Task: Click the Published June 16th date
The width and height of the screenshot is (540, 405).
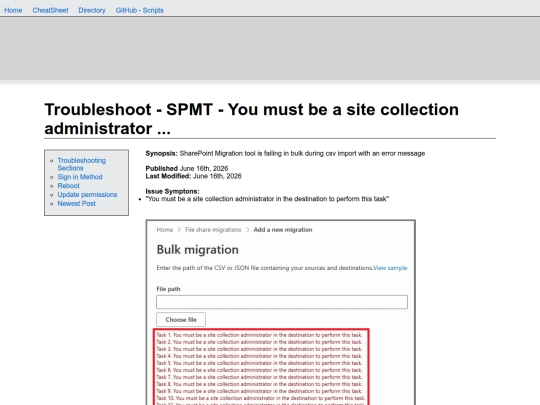Action: tap(187, 168)
